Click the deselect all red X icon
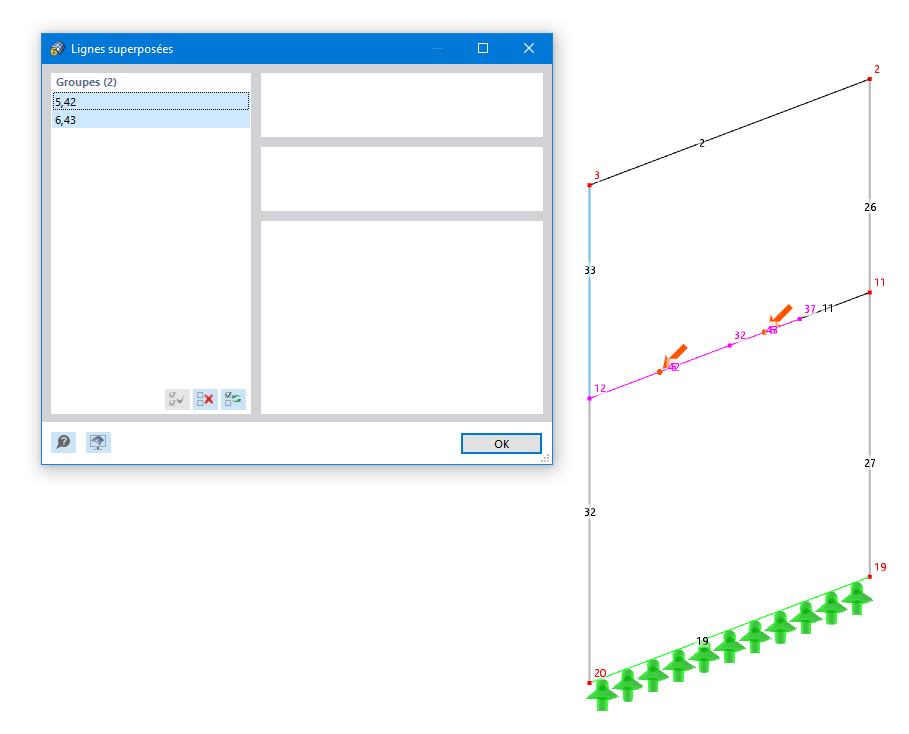The height and width of the screenshot is (734, 909). pos(205,399)
